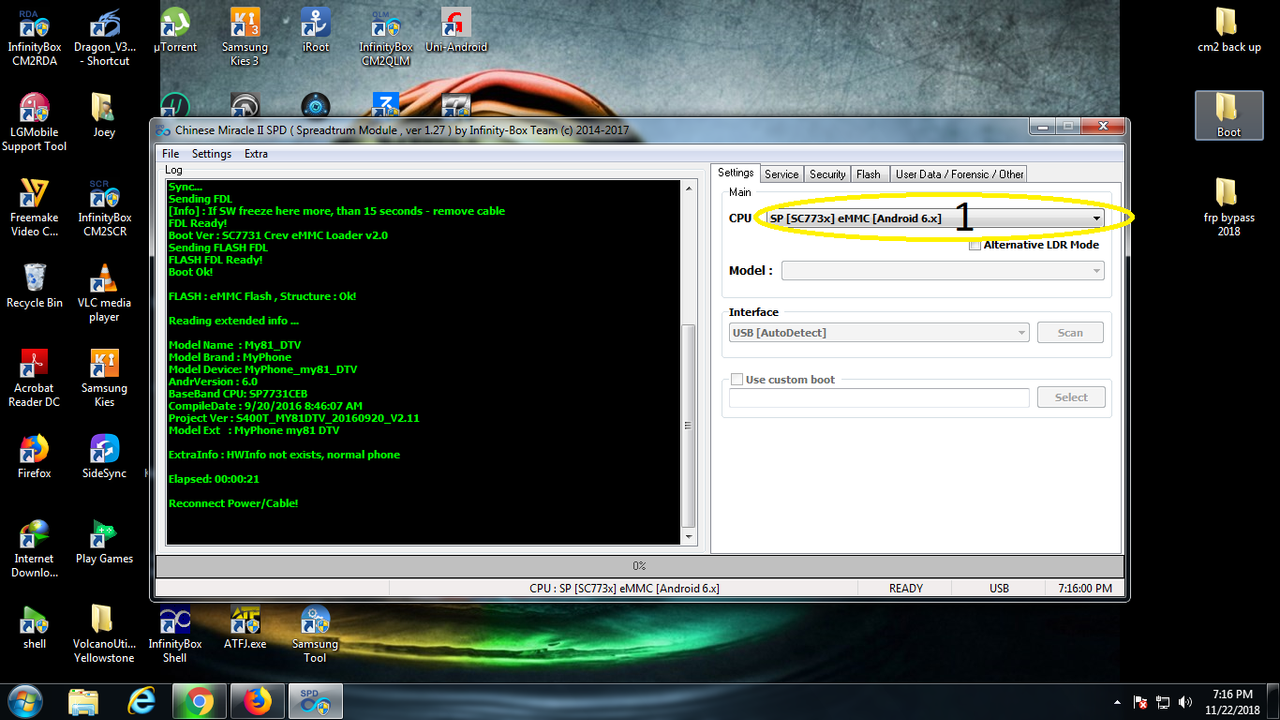Select the Boot folder on desktop
The image size is (1280, 720).
tap(1229, 115)
